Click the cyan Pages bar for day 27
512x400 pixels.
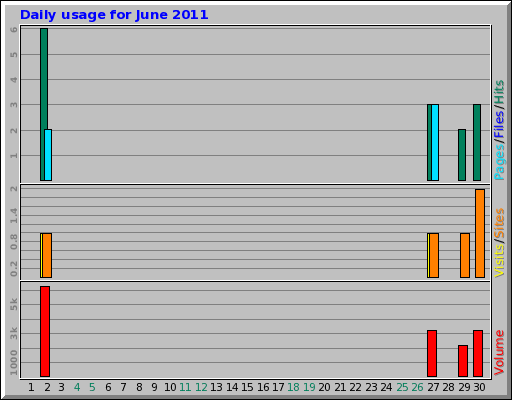pos(435,142)
